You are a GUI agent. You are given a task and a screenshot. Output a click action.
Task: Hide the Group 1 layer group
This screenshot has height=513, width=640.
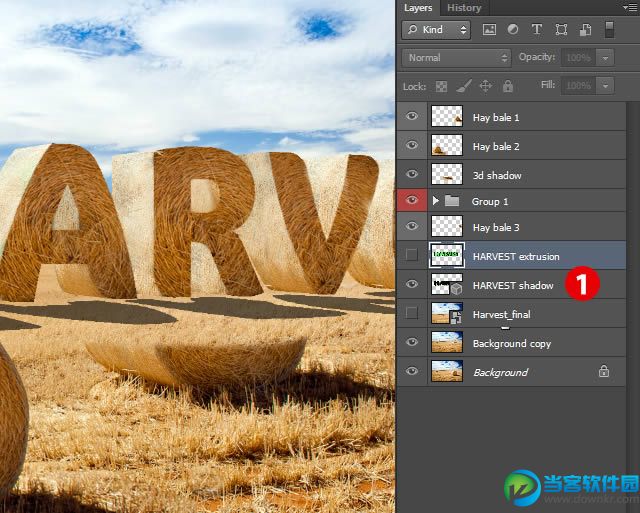pos(412,200)
